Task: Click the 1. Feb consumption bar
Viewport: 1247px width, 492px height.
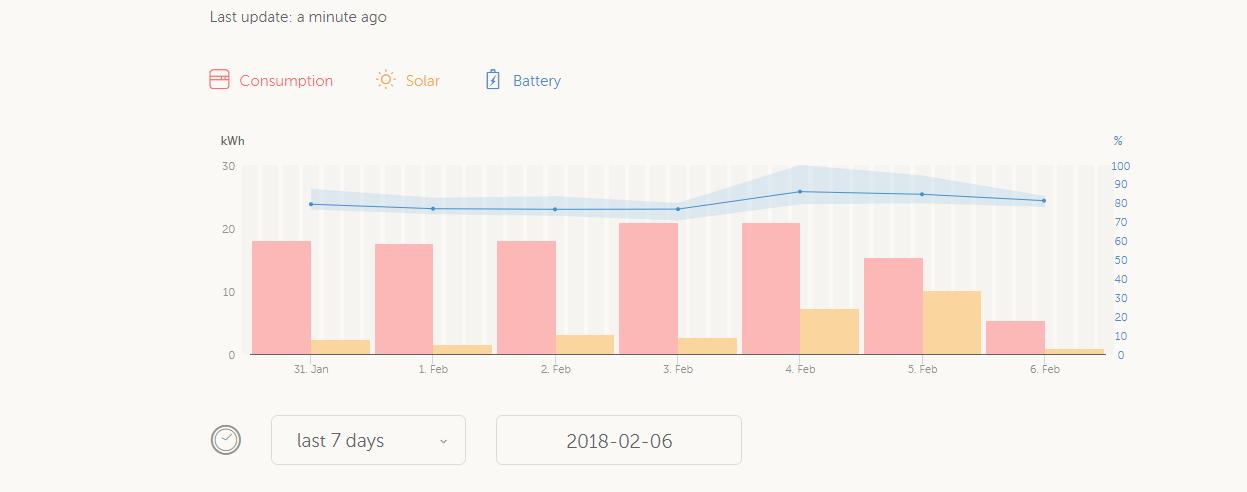Action: point(404,299)
